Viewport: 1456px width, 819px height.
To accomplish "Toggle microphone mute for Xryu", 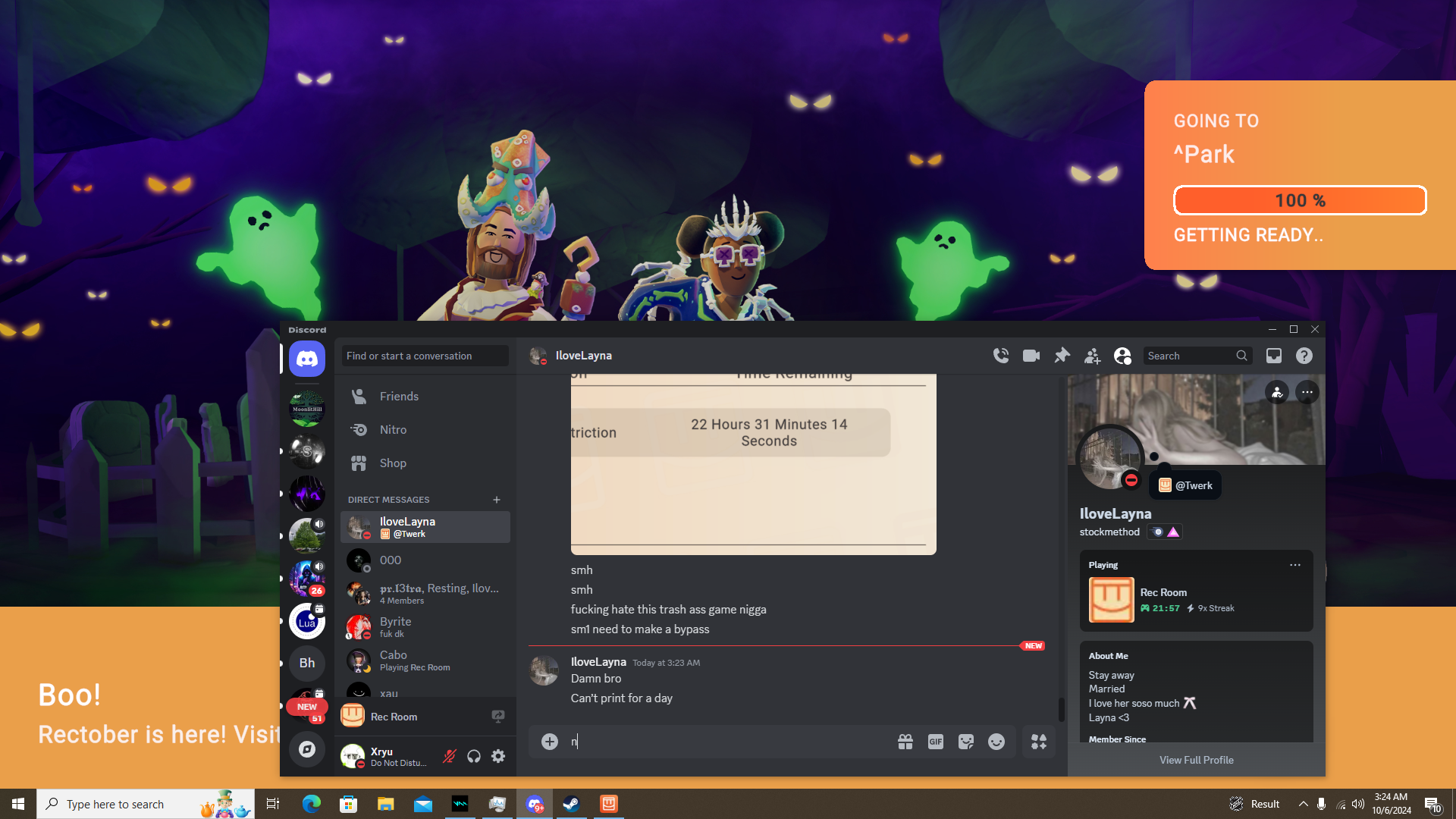I will click(450, 756).
